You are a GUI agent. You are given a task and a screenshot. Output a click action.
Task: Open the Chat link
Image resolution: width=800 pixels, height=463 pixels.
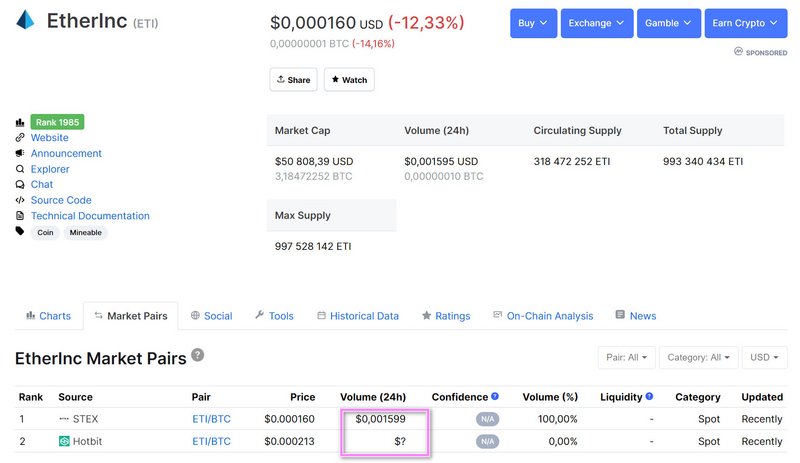click(42, 184)
